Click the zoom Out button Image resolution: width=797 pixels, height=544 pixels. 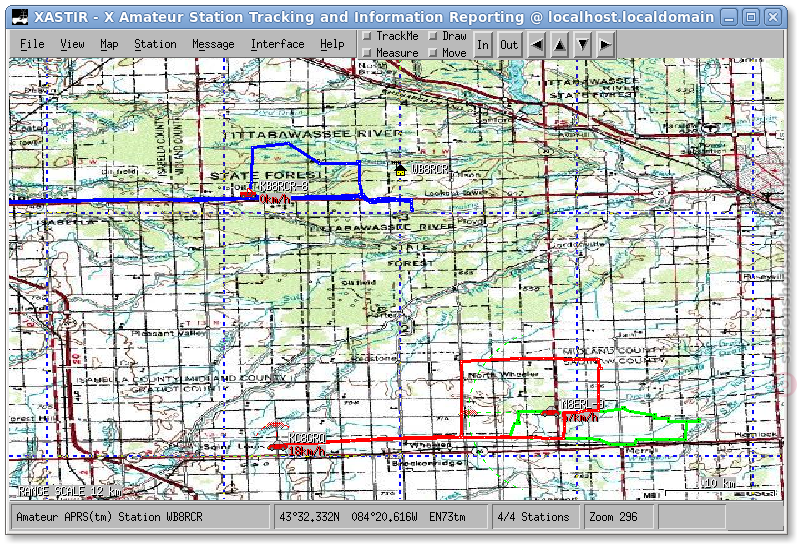click(x=509, y=45)
